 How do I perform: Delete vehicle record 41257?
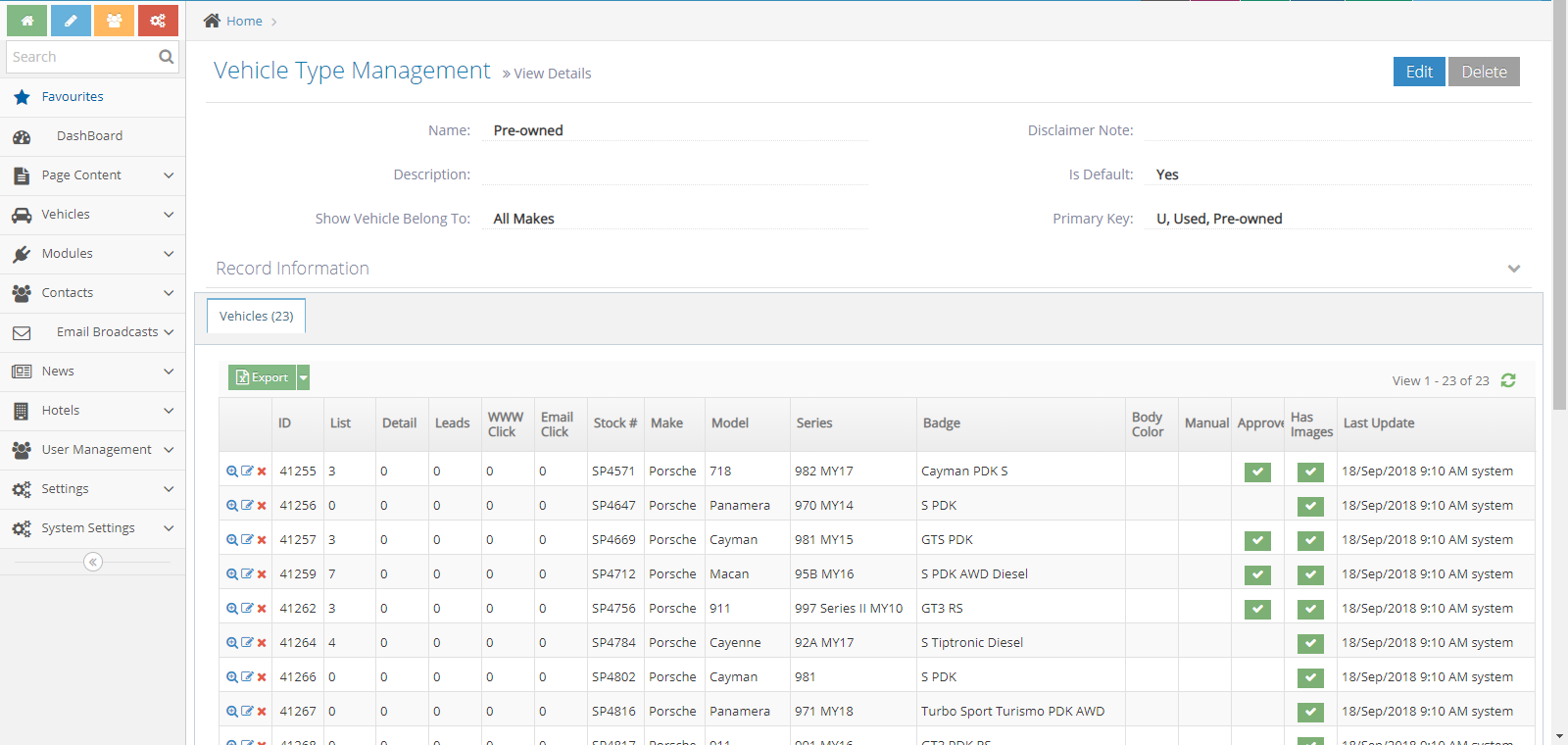[x=262, y=540]
